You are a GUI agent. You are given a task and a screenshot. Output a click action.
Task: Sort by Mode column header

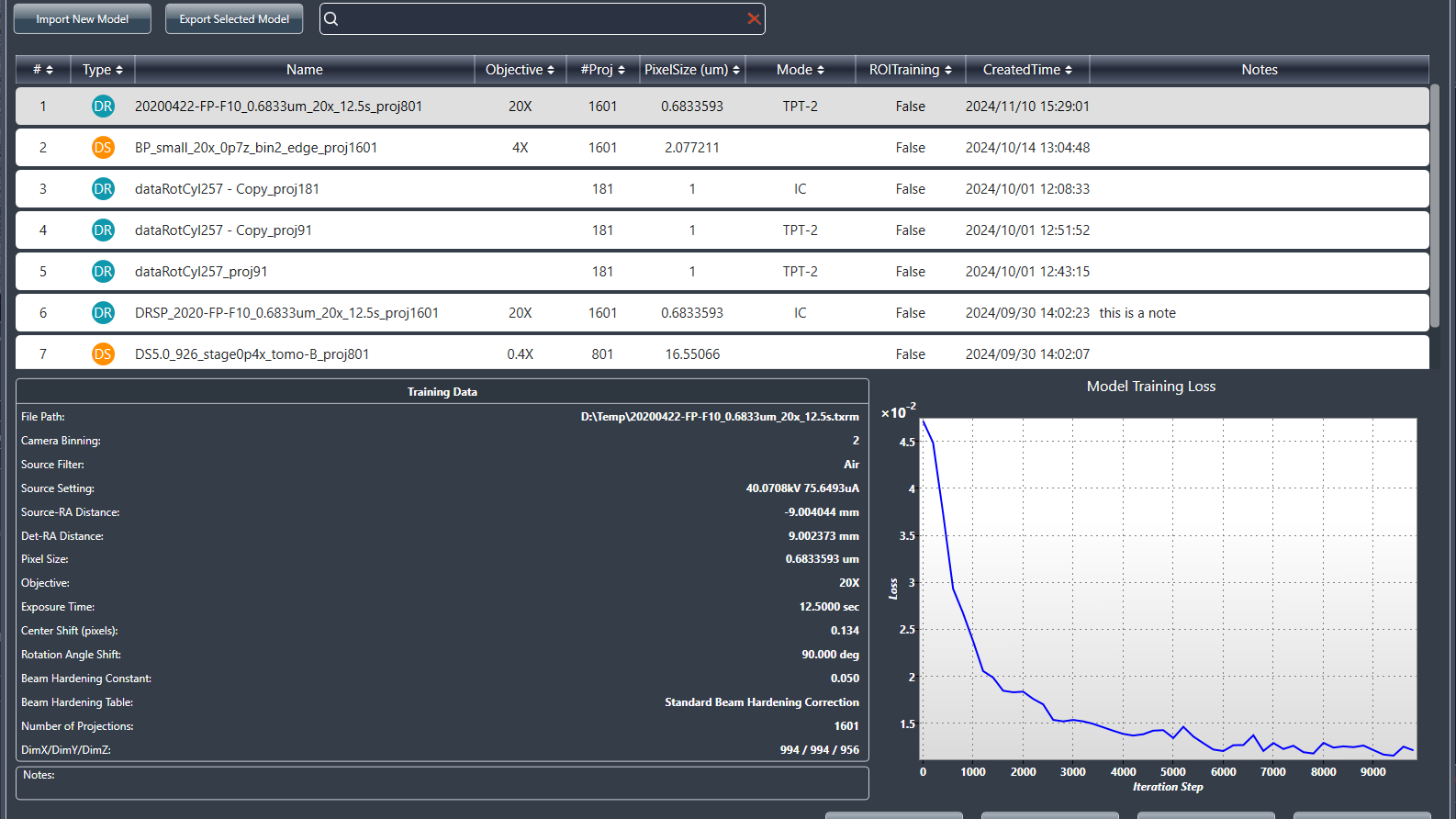coord(801,70)
